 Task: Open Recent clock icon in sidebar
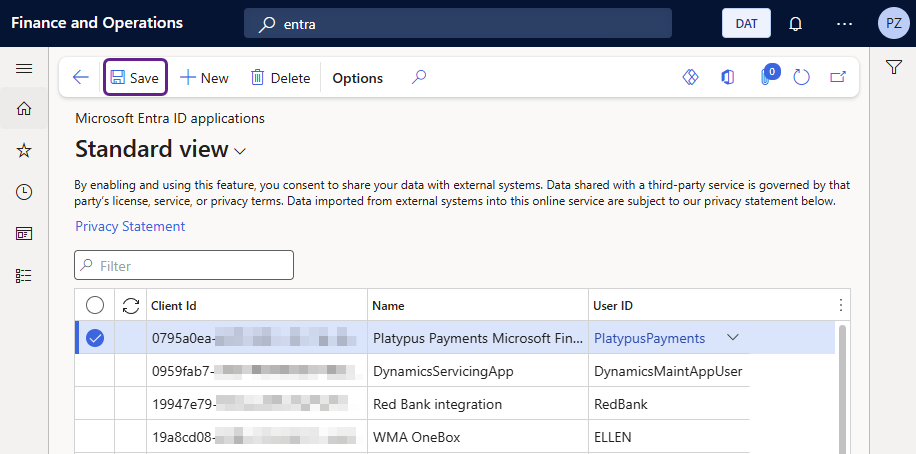point(24,192)
